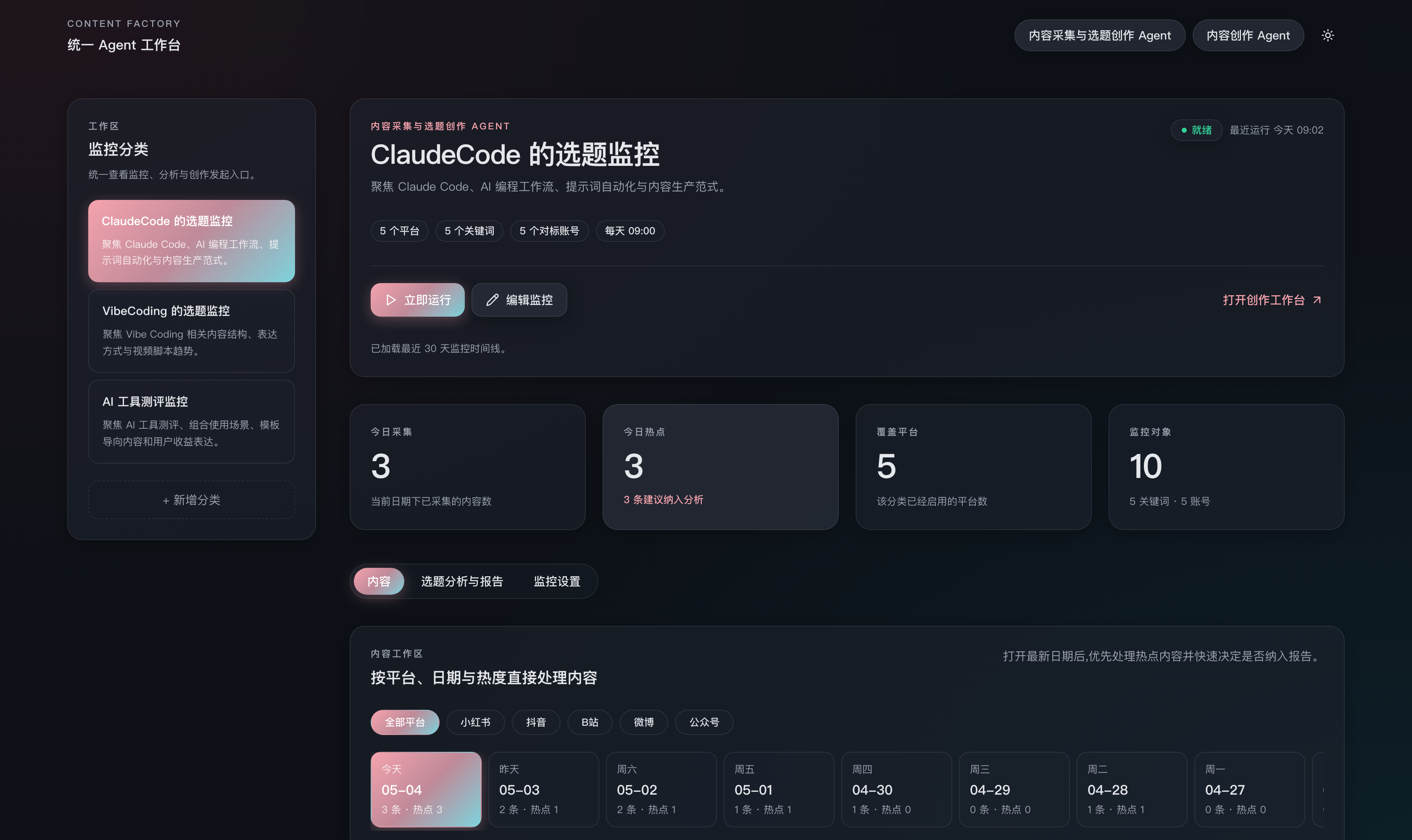Switch to 选题分析与报告 tab

461,581
